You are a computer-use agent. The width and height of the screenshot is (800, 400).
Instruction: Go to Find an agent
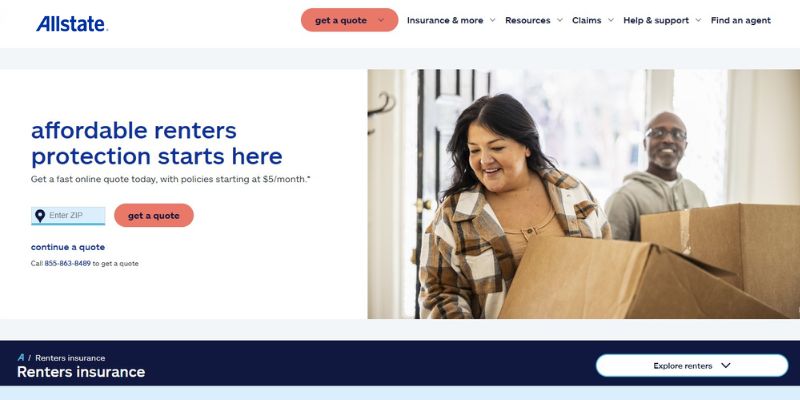[x=740, y=20]
